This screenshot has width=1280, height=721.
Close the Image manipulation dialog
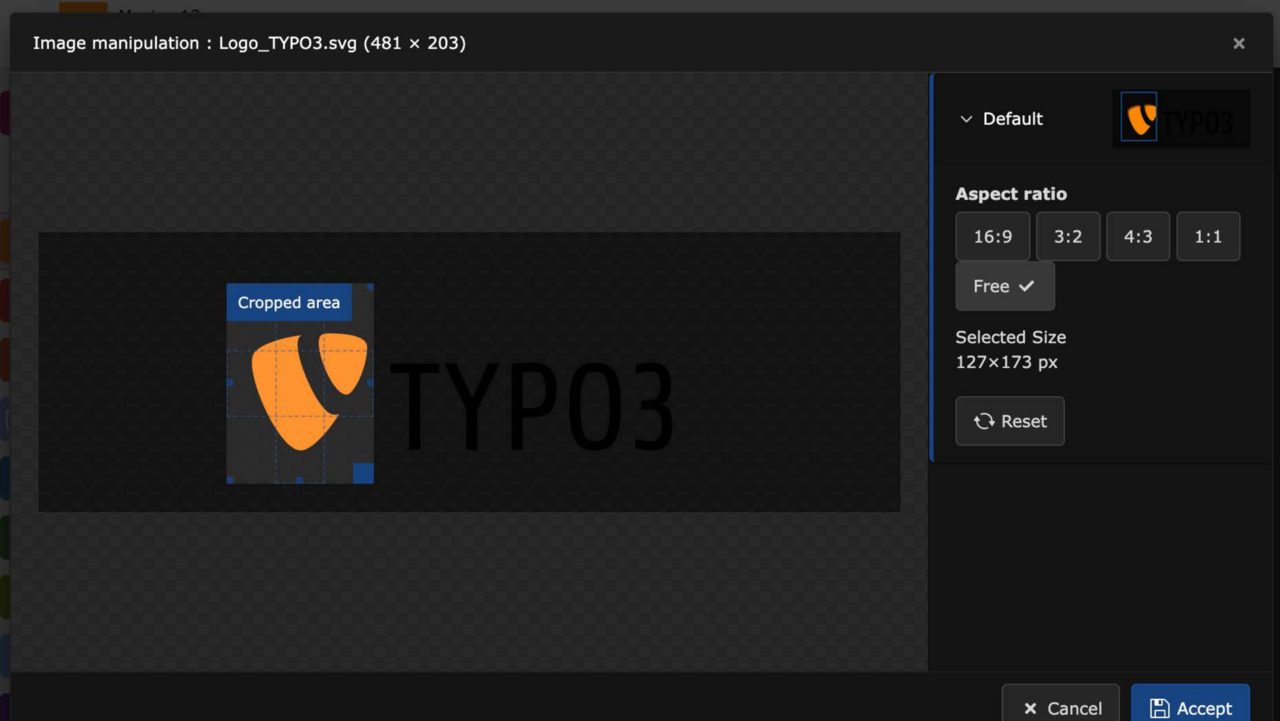coord(1238,43)
